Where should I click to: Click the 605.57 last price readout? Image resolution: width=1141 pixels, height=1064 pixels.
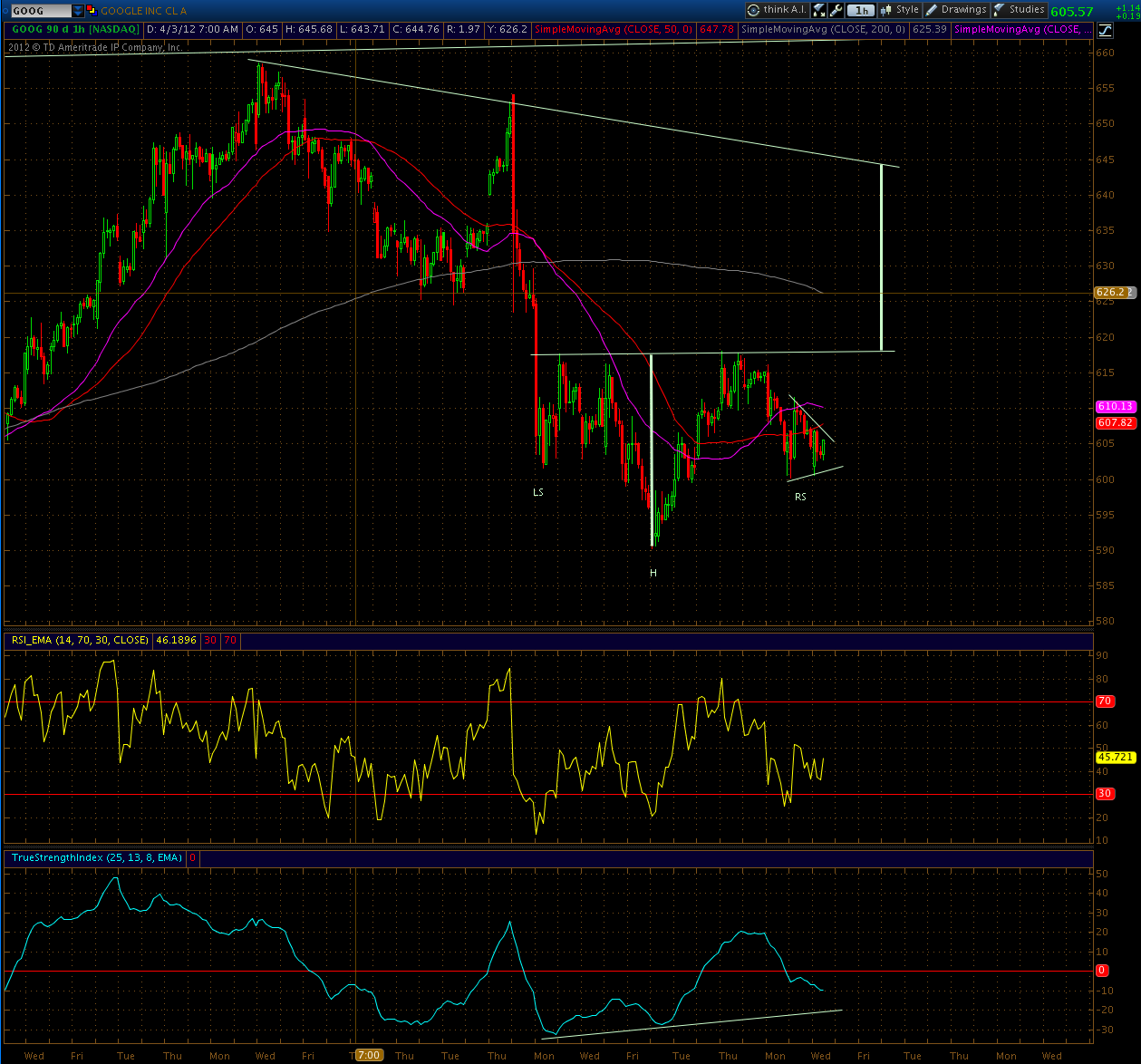coord(1071,12)
